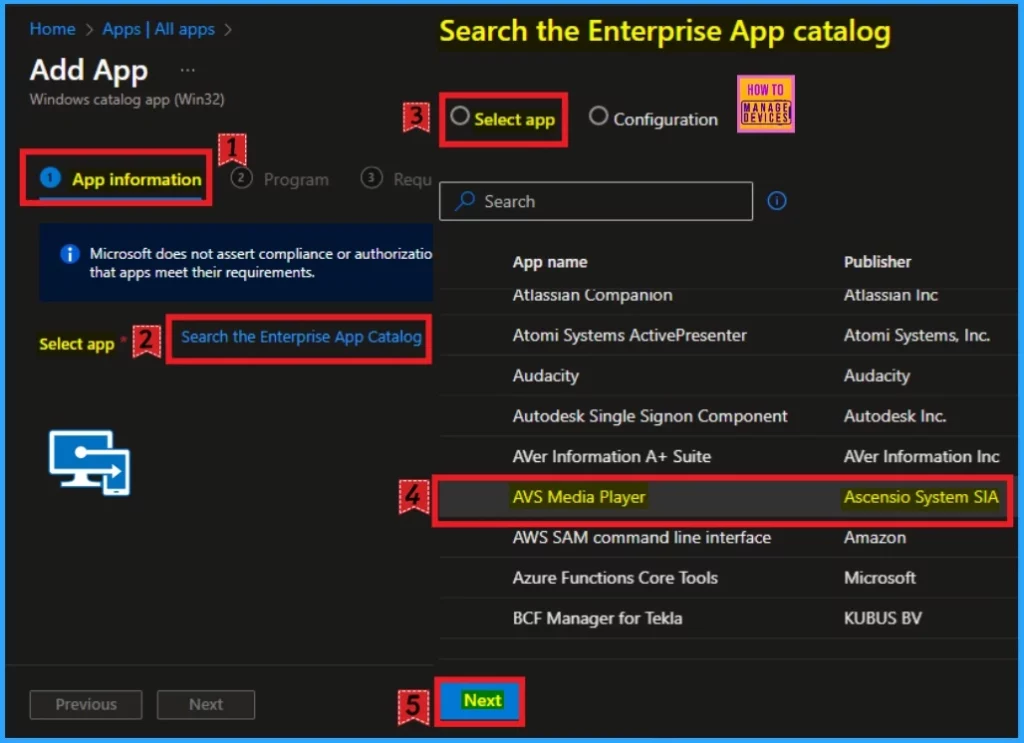Click the step 1 circle for App information
The height and width of the screenshot is (743, 1024).
pyautogui.click(x=50, y=178)
